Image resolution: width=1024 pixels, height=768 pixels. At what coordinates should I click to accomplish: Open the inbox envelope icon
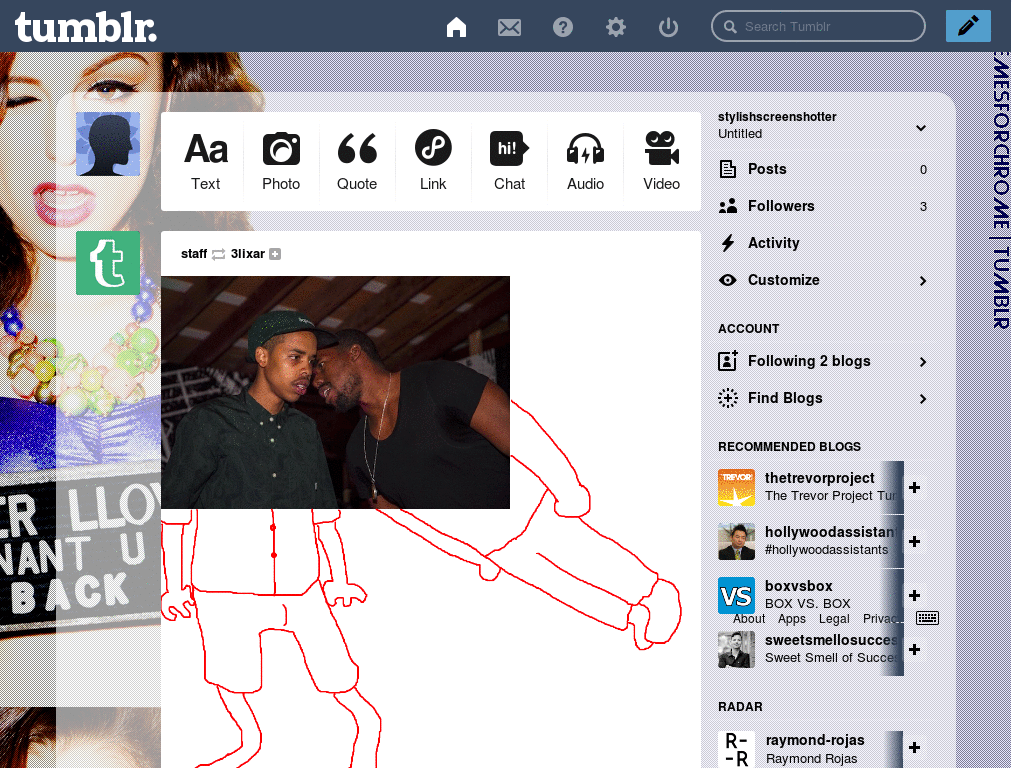click(509, 27)
